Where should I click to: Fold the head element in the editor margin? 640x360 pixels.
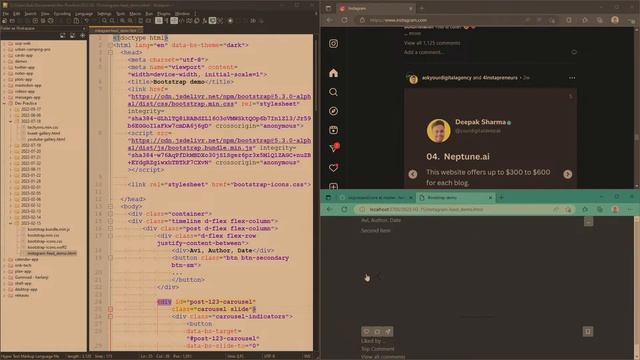pyautogui.click(x=110, y=52)
